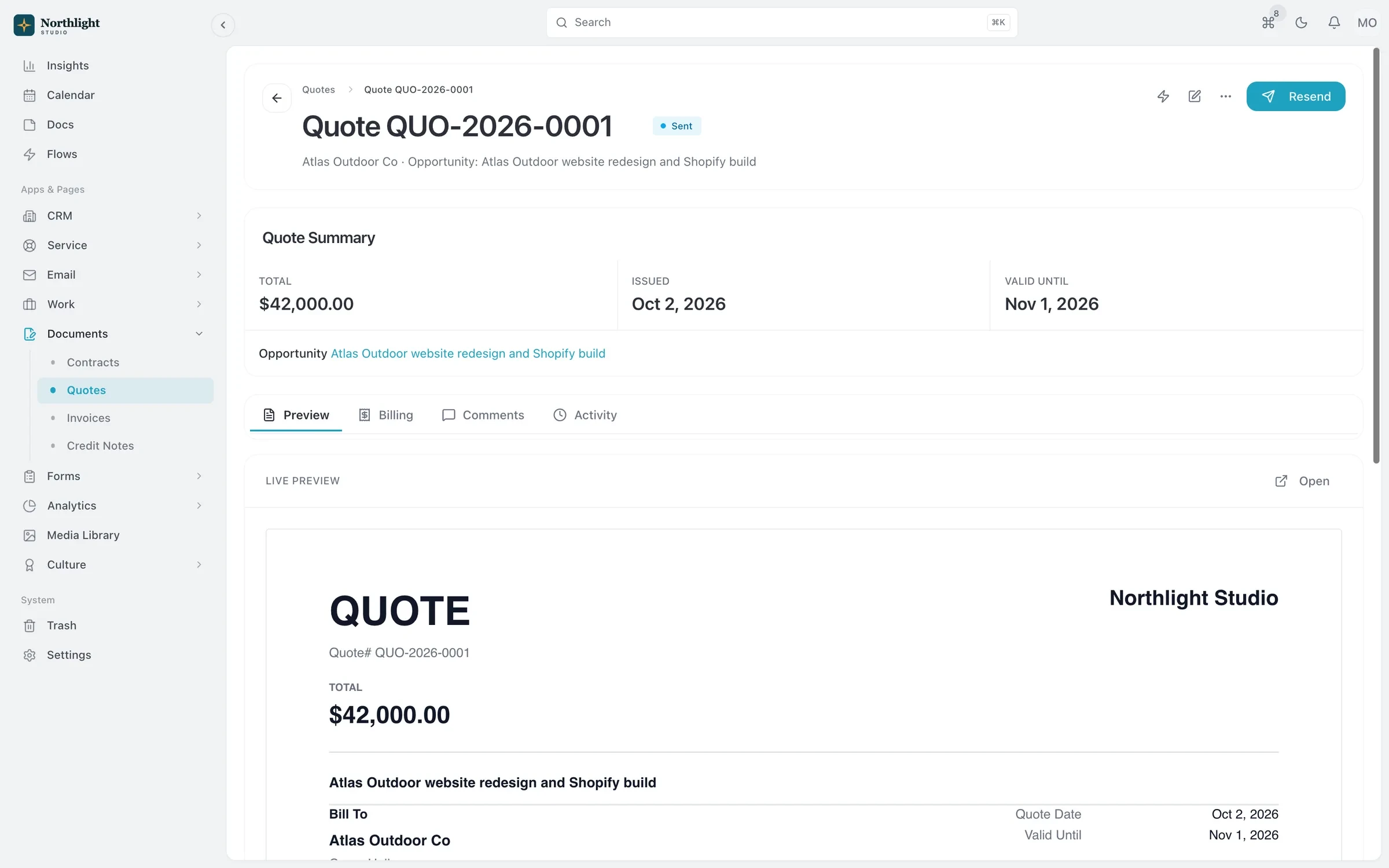Screen dimensions: 1389x868
Task: Switch to the Preview tab
Action: (296, 415)
